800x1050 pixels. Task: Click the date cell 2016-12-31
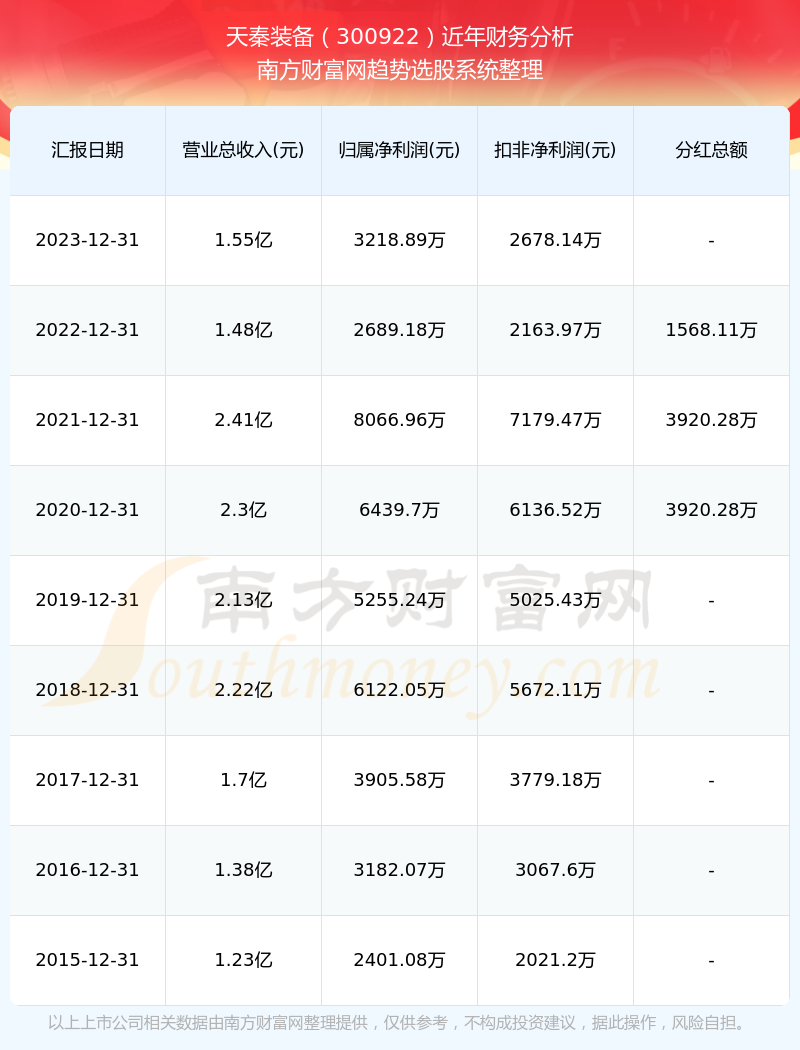[87, 870]
